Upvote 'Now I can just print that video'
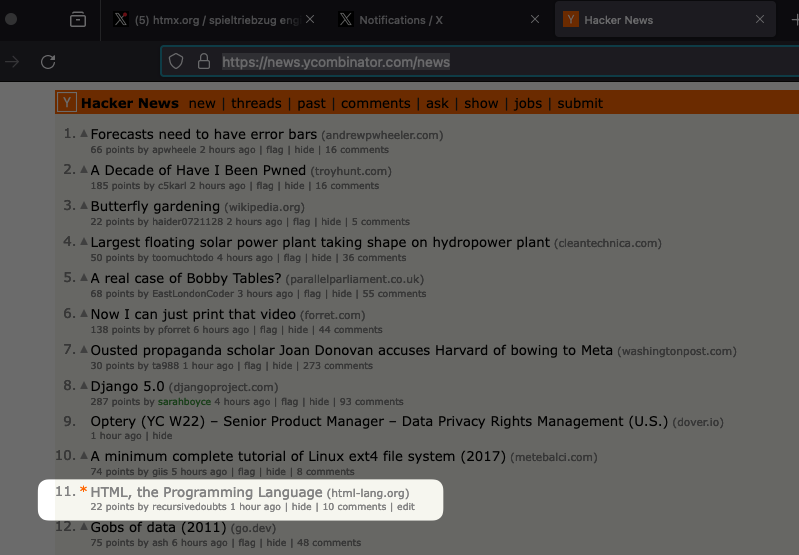Image resolution: width=799 pixels, height=555 pixels. (x=84, y=313)
